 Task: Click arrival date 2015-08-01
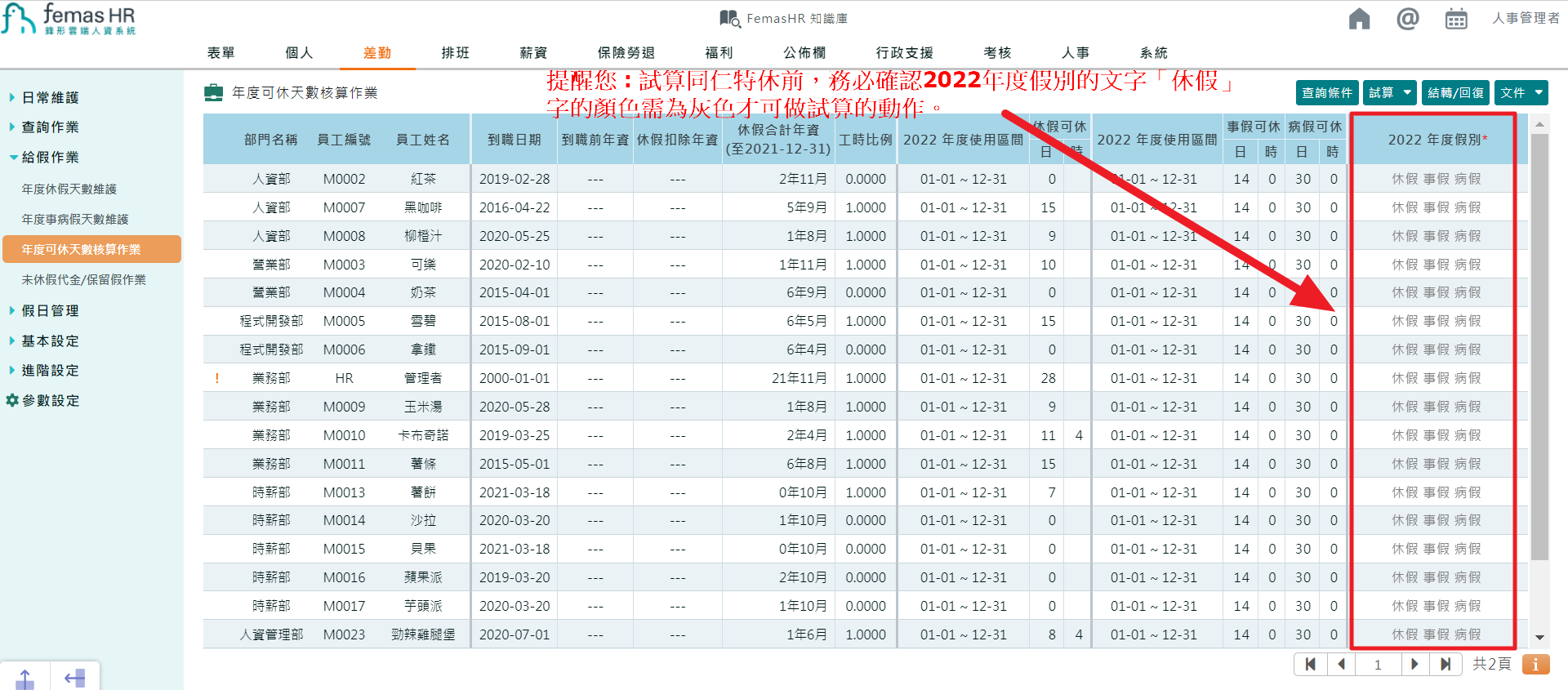514,321
